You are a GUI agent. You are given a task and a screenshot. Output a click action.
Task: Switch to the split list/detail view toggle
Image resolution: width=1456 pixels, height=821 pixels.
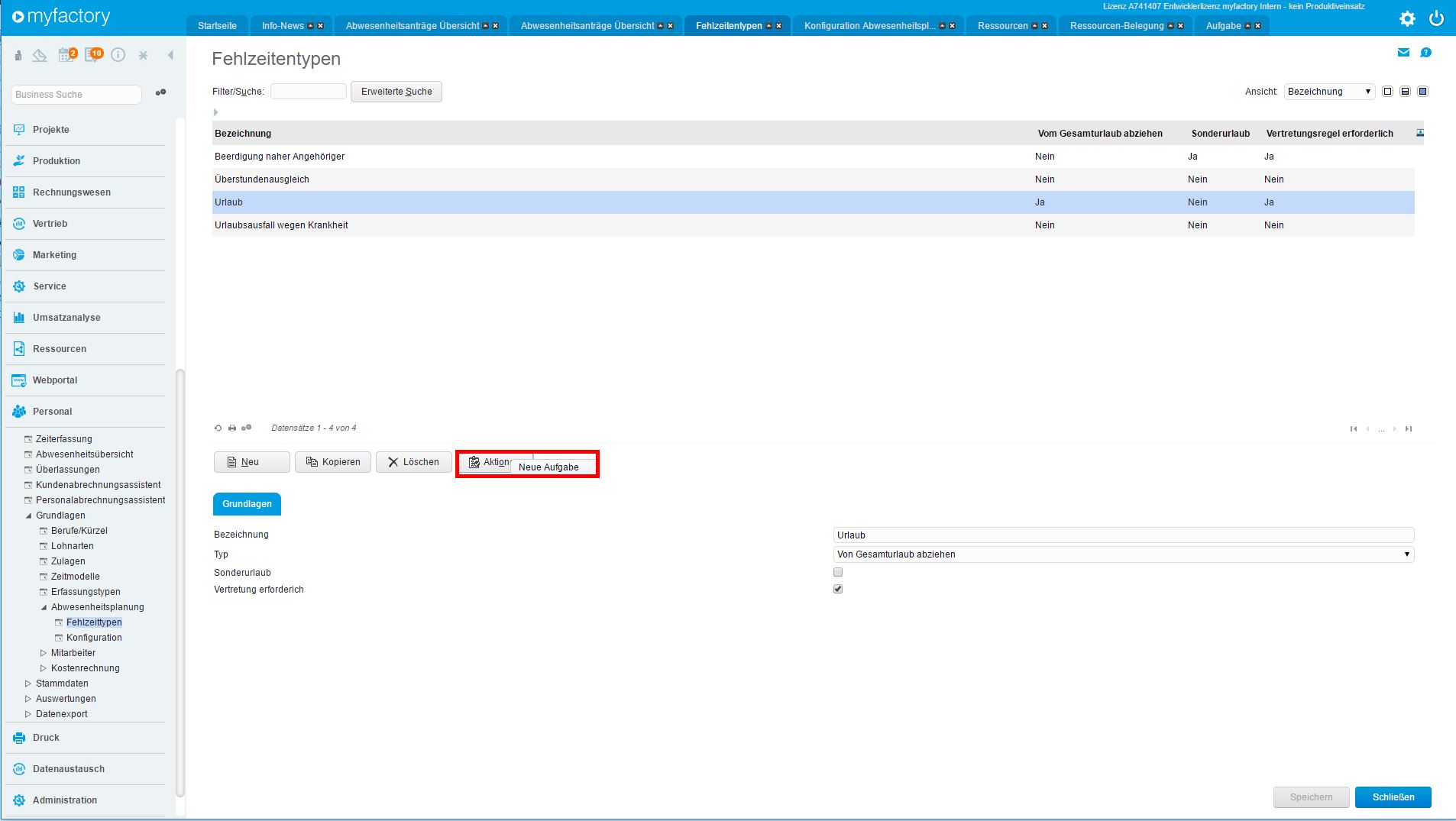pyautogui.click(x=1405, y=92)
